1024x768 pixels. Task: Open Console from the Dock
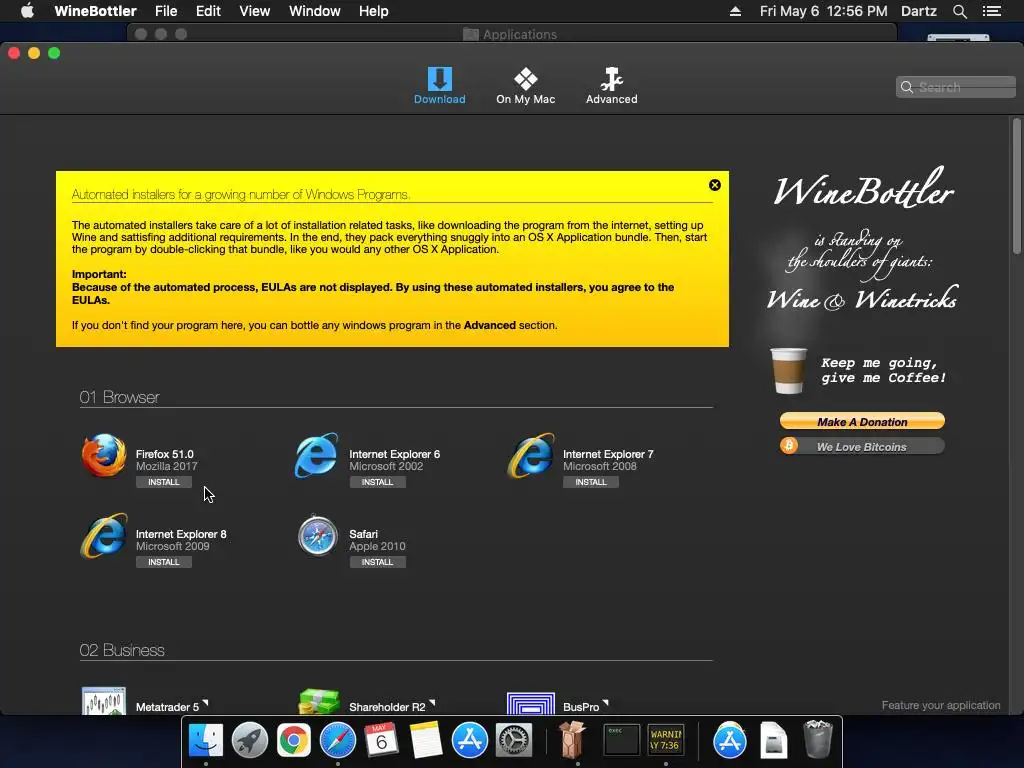click(x=665, y=741)
